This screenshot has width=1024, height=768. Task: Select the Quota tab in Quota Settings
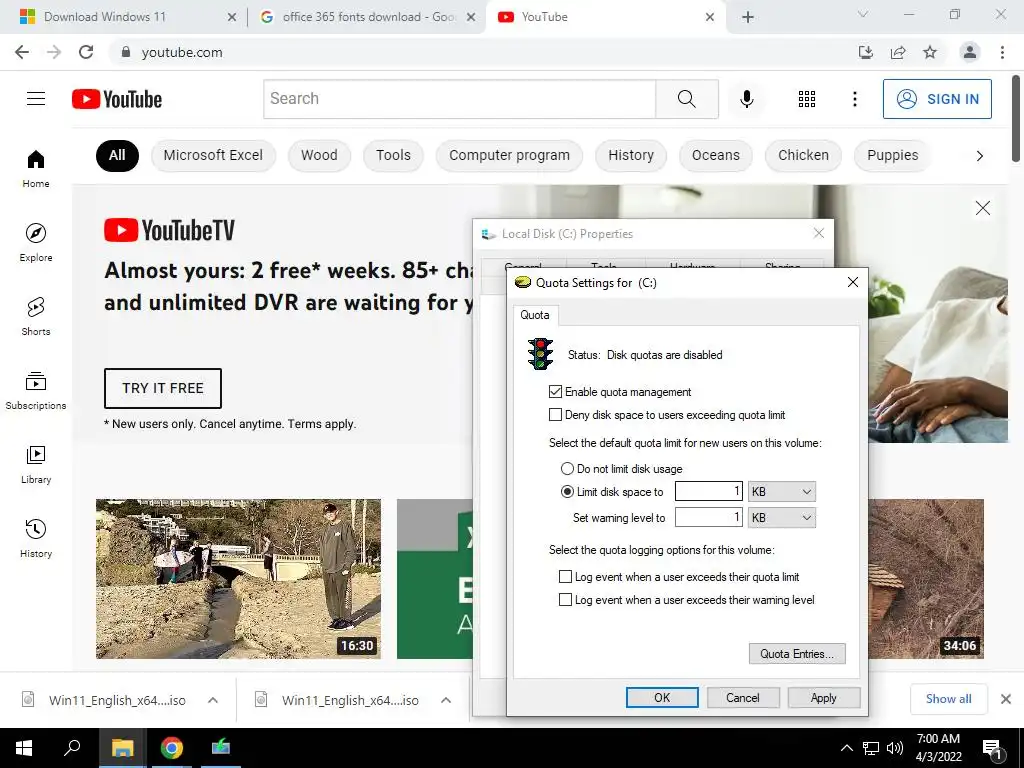click(x=535, y=315)
